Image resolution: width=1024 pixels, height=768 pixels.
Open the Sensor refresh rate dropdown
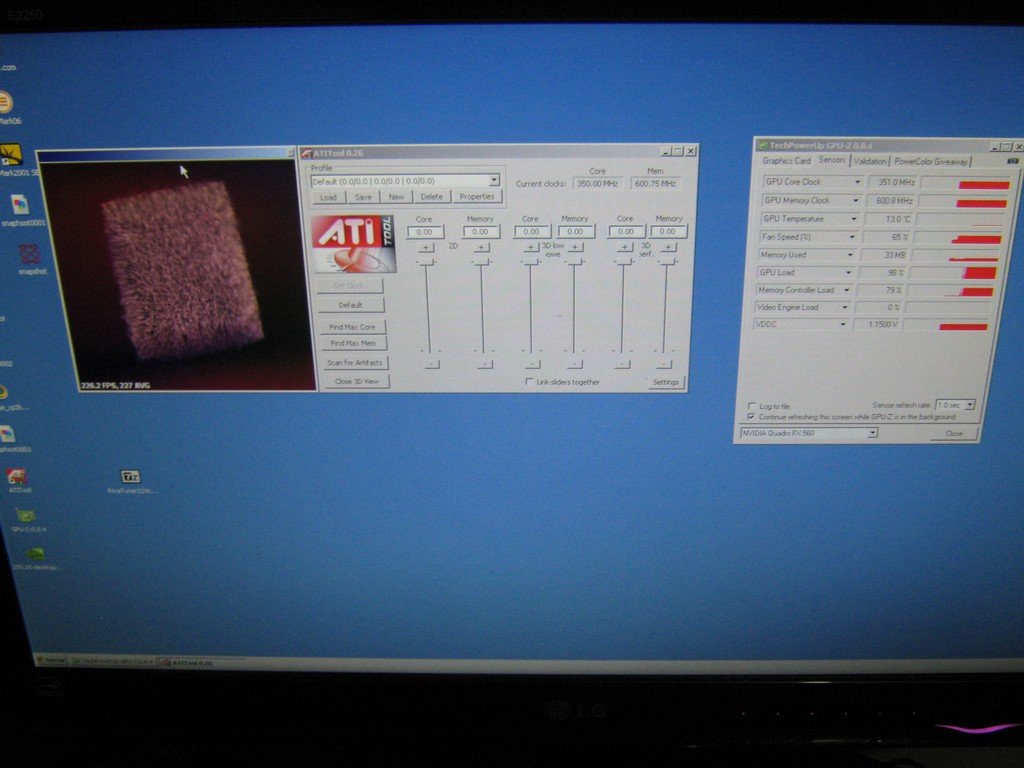point(969,405)
